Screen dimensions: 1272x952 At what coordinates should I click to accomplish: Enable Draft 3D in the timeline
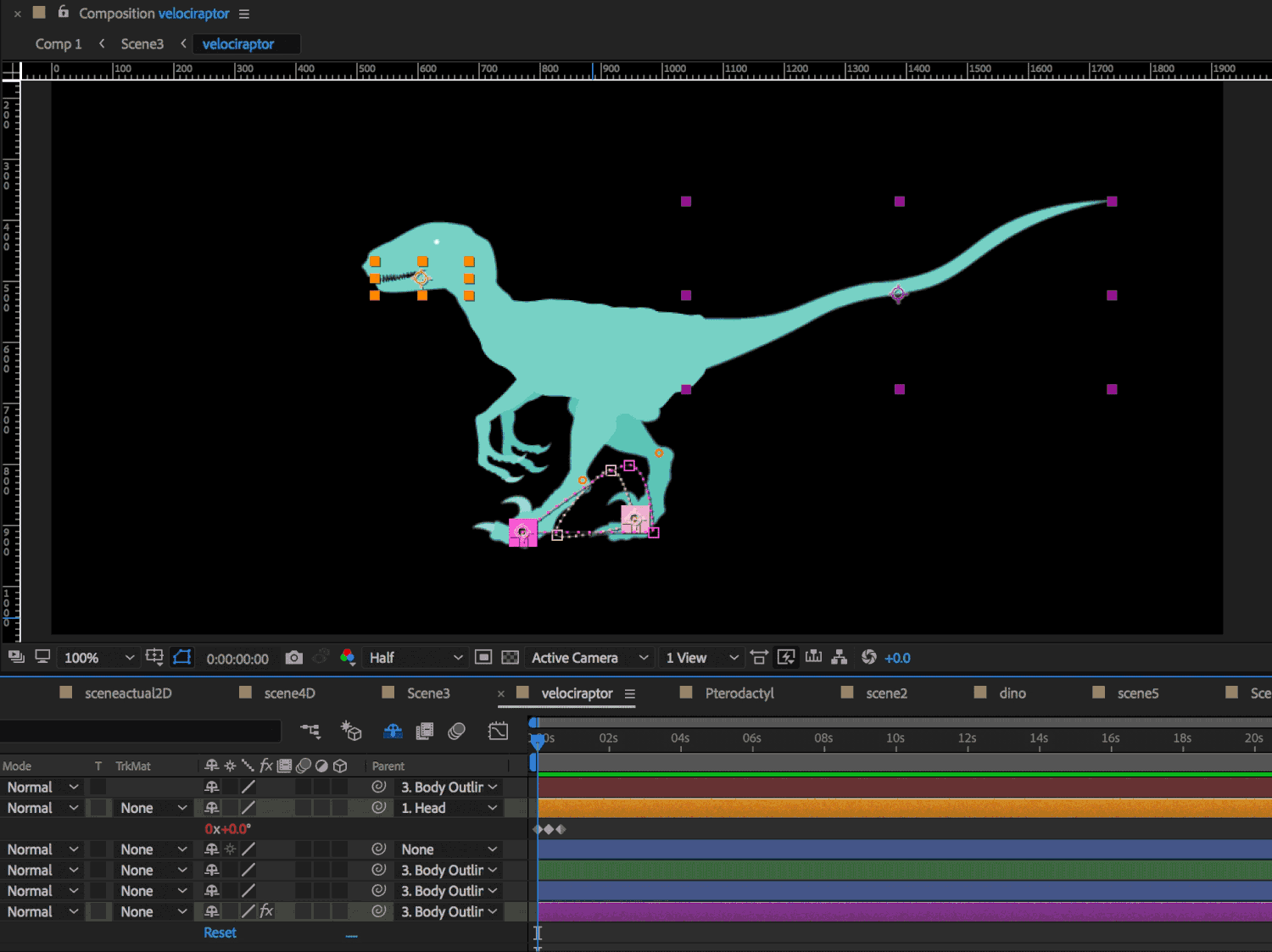pos(351,731)
